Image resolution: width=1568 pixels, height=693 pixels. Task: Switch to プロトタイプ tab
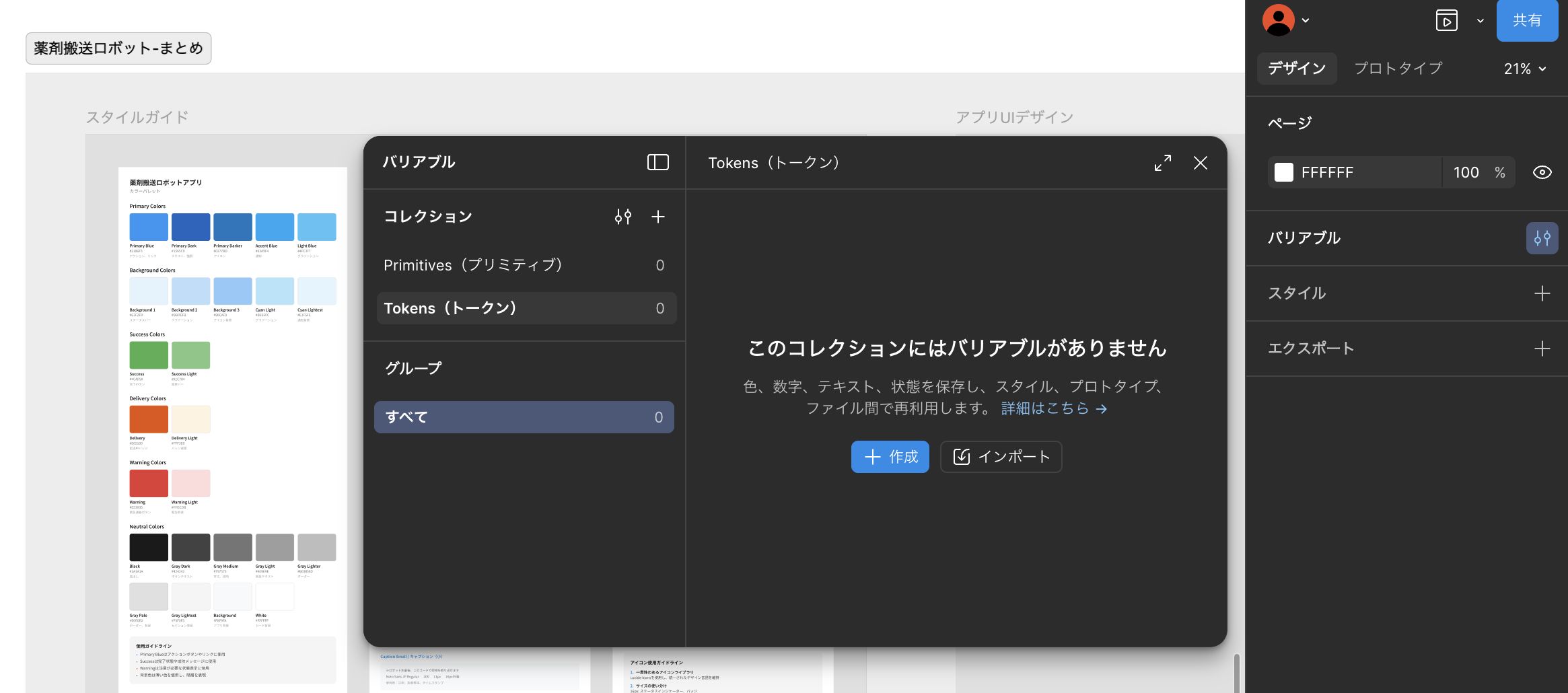1398,68
